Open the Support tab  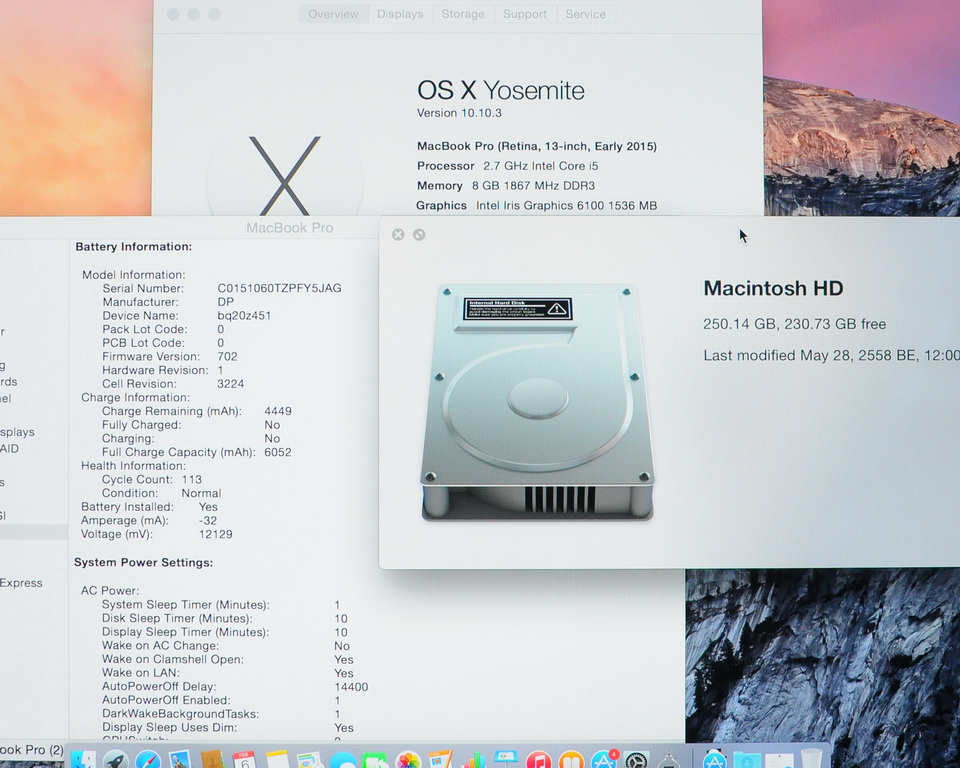click(525, 14)
